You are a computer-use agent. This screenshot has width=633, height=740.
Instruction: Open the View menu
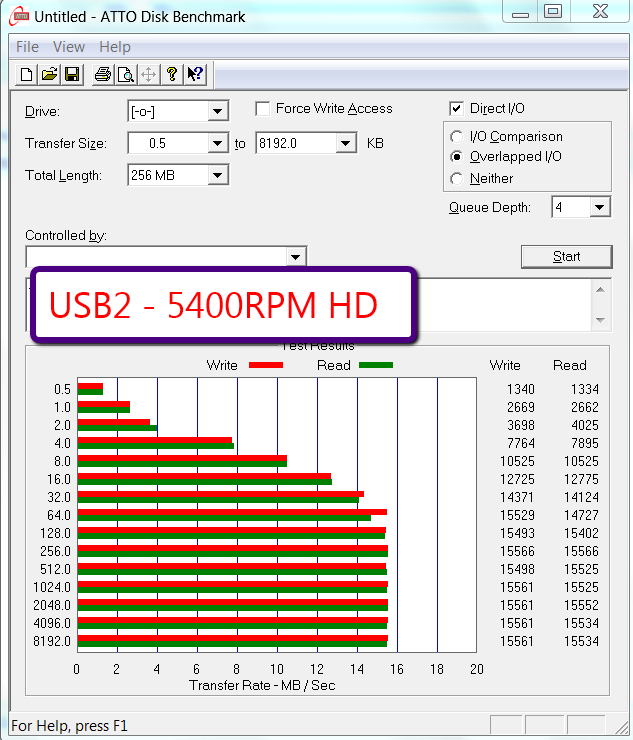[69, 47]
